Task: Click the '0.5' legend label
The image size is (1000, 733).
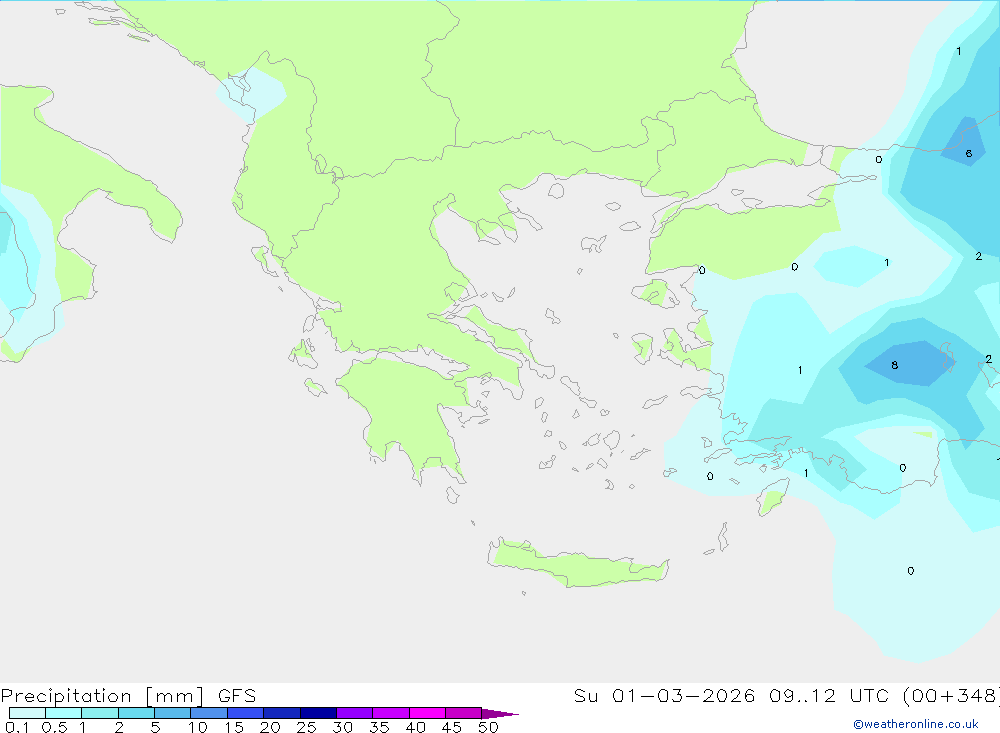Action: click(54, 727)
